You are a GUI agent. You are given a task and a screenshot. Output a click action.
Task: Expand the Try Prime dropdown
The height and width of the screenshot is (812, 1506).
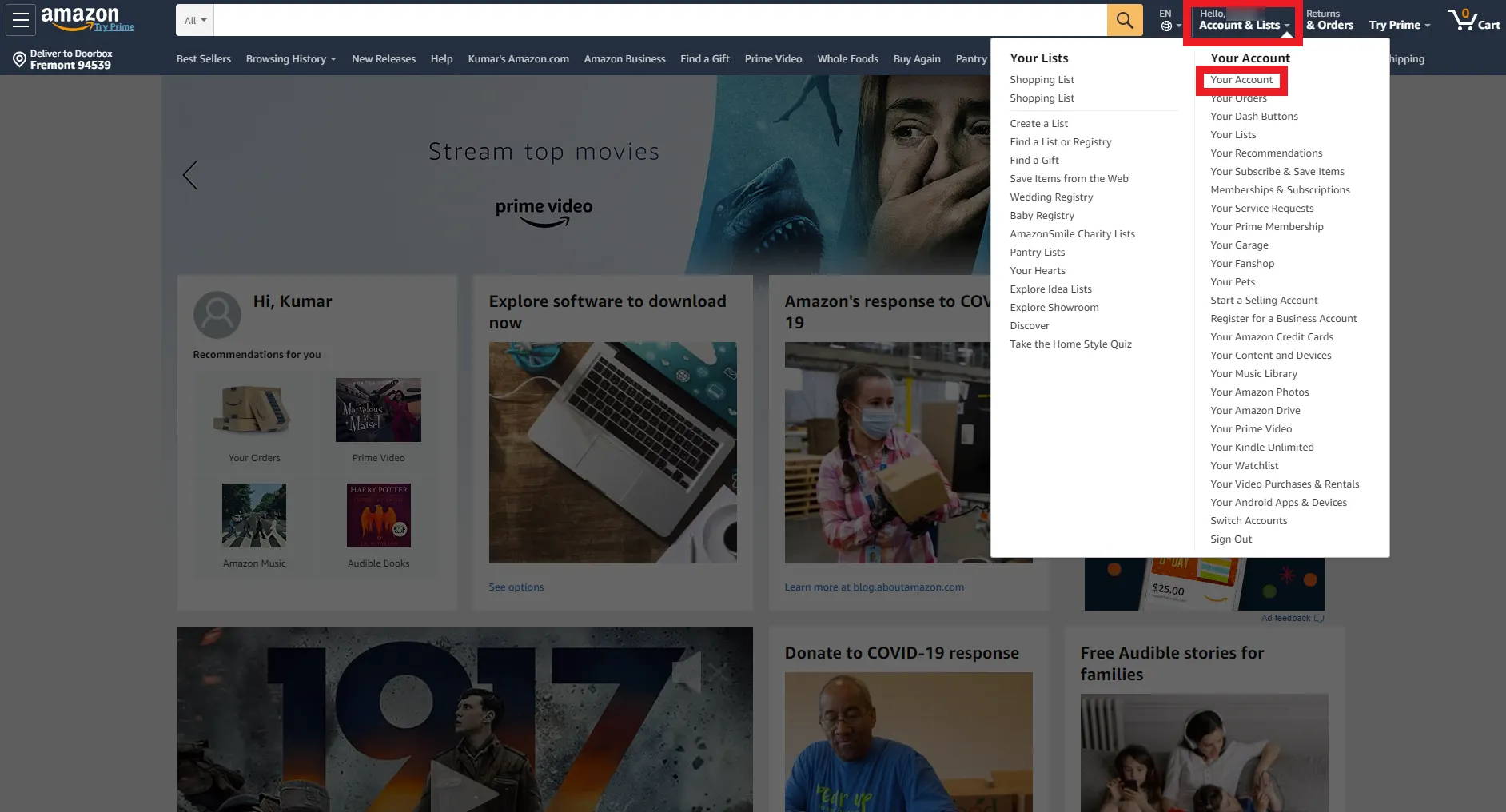tap(1399, 25)
